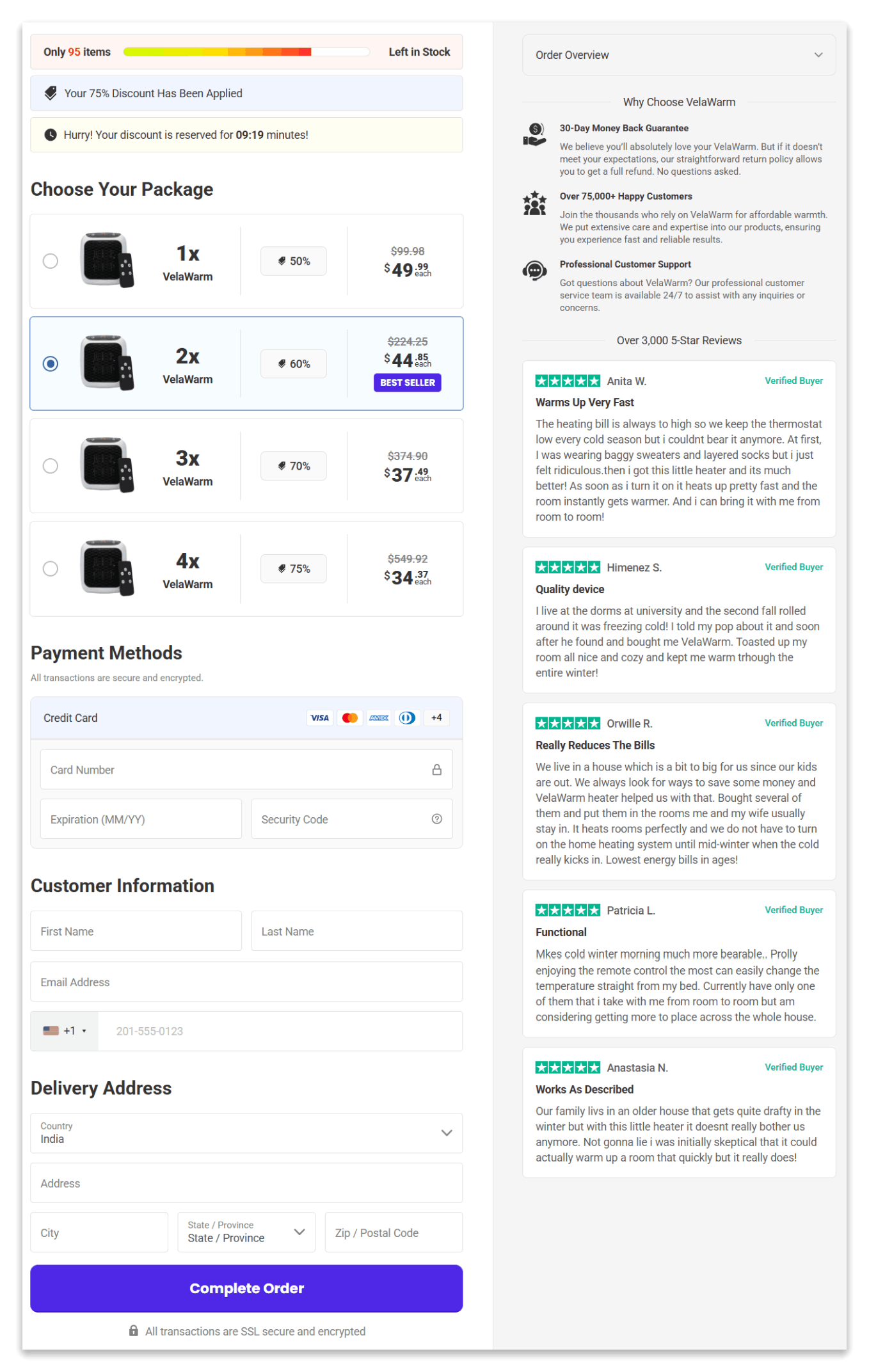Select the Credit Card payment method header

click(246, 718)
